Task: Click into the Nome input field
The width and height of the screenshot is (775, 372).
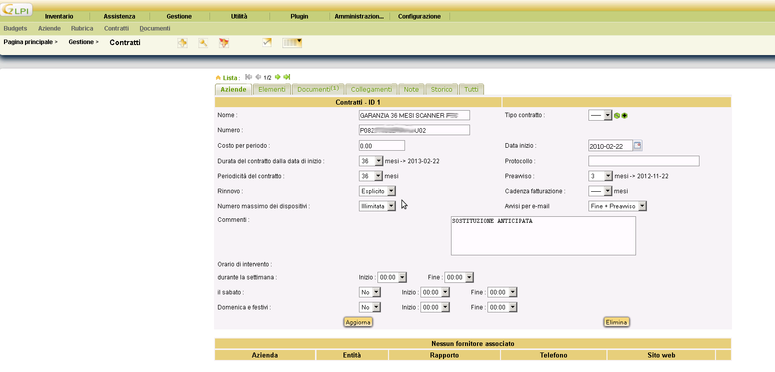Action: click(x=414, y=115)
